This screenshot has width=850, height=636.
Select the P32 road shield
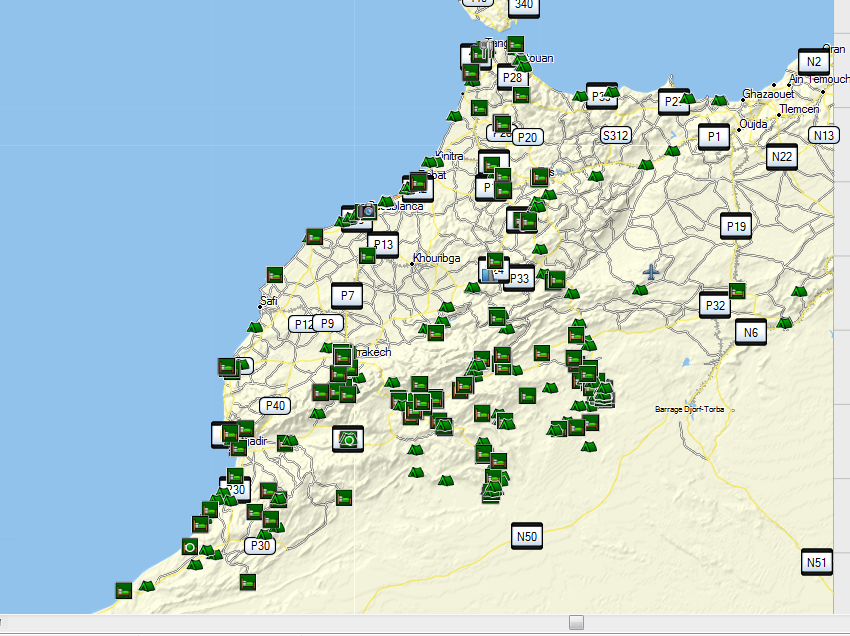pyautogui.click(x=715, y=306)
